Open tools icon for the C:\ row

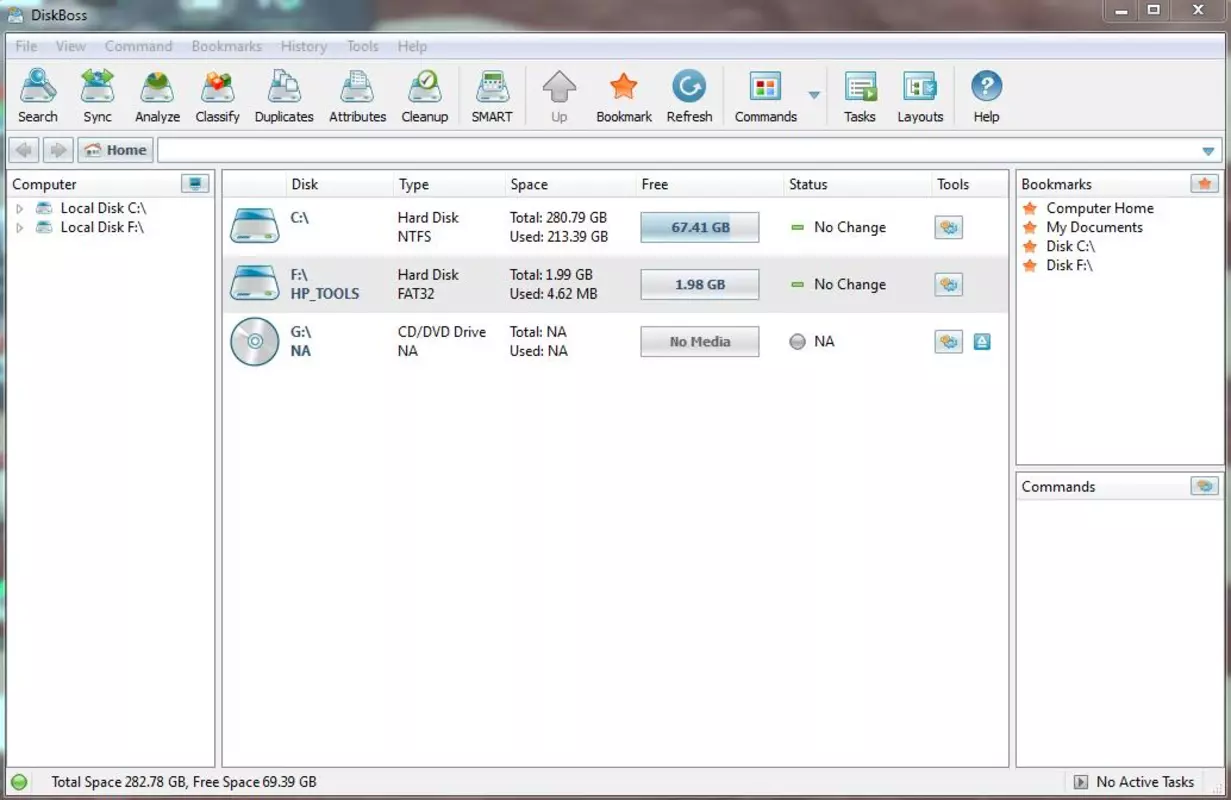click(x=949, y=227)
